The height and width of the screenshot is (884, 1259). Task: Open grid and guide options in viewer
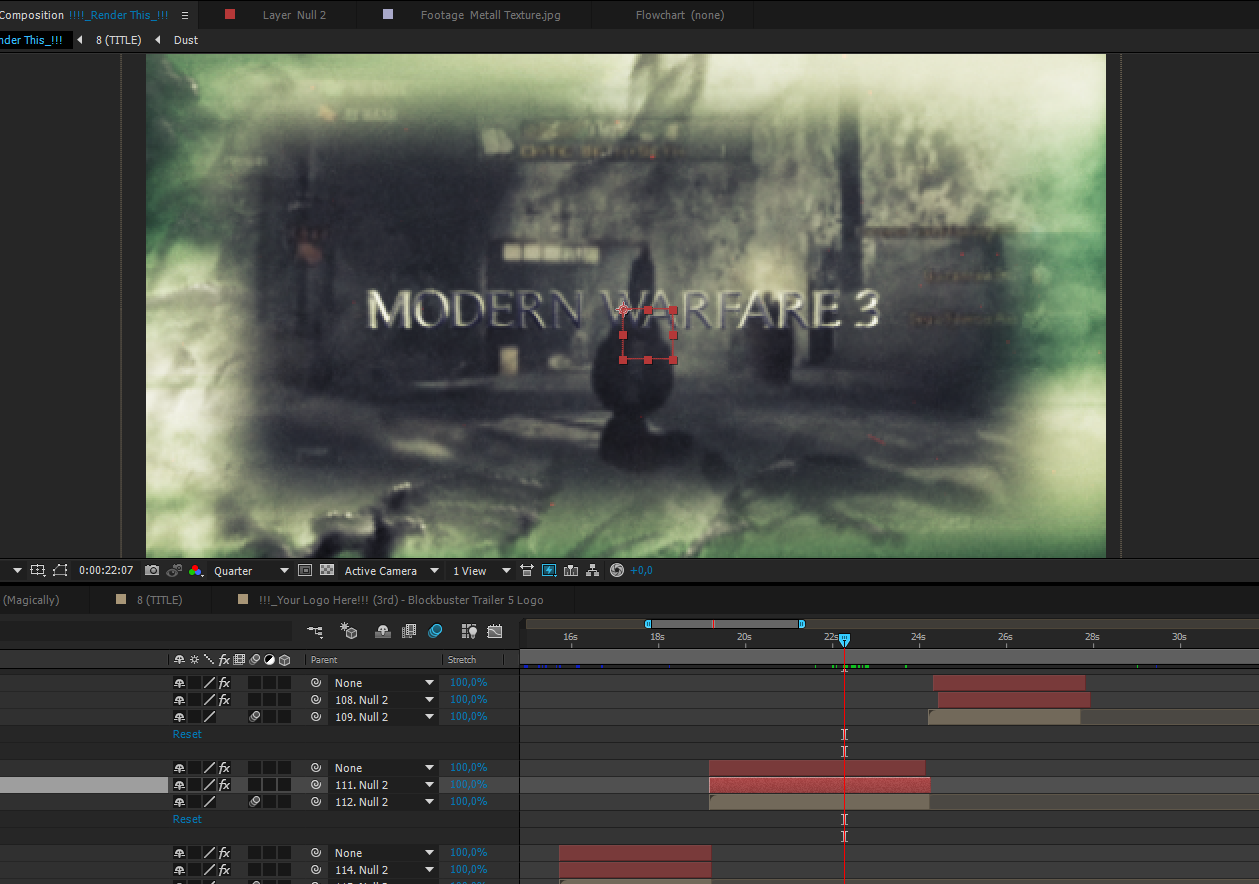[37, 570]
